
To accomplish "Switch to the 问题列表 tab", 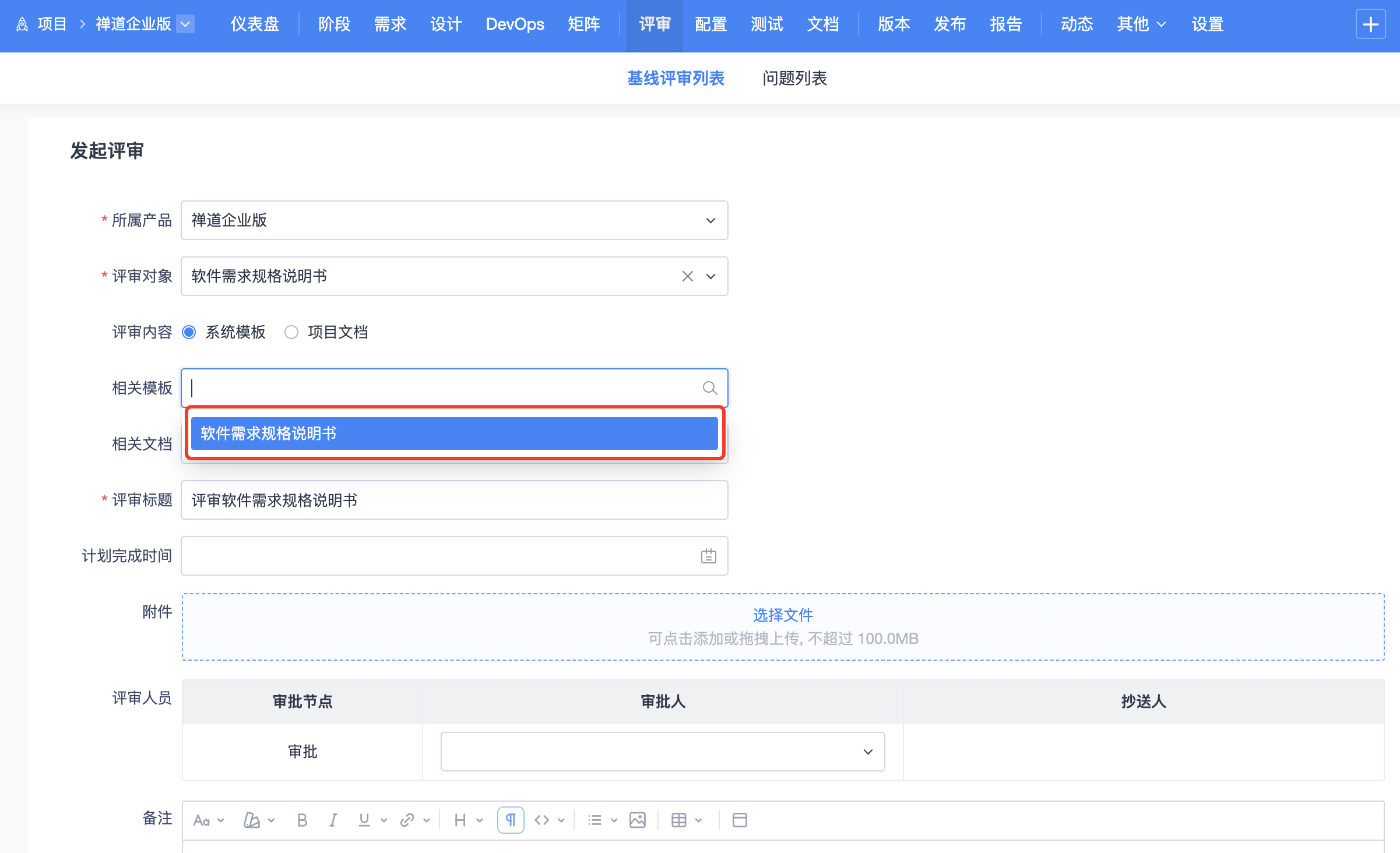I will (794, 78).
